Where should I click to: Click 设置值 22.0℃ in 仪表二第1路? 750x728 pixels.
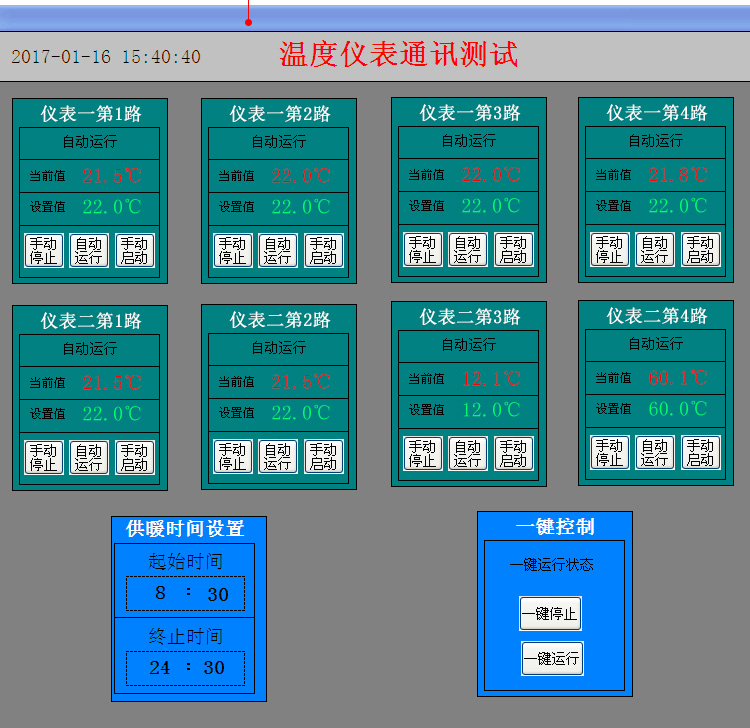112,414
